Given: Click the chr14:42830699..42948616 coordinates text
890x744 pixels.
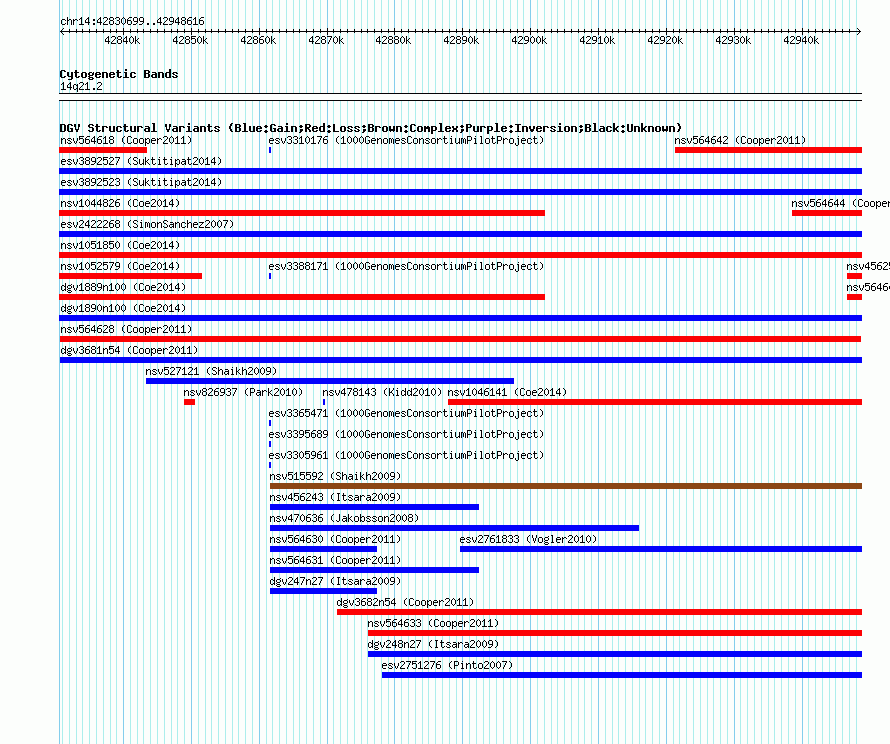Looking at the screenshot, I should coord(132,21).
